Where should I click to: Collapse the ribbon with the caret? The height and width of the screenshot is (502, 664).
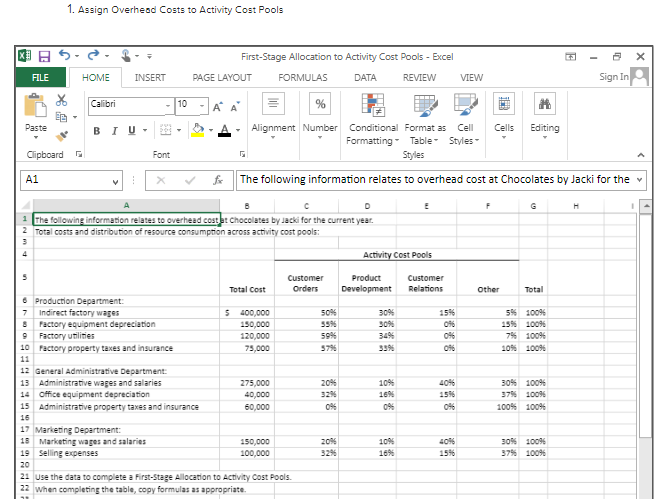click(x=641, y=155)
